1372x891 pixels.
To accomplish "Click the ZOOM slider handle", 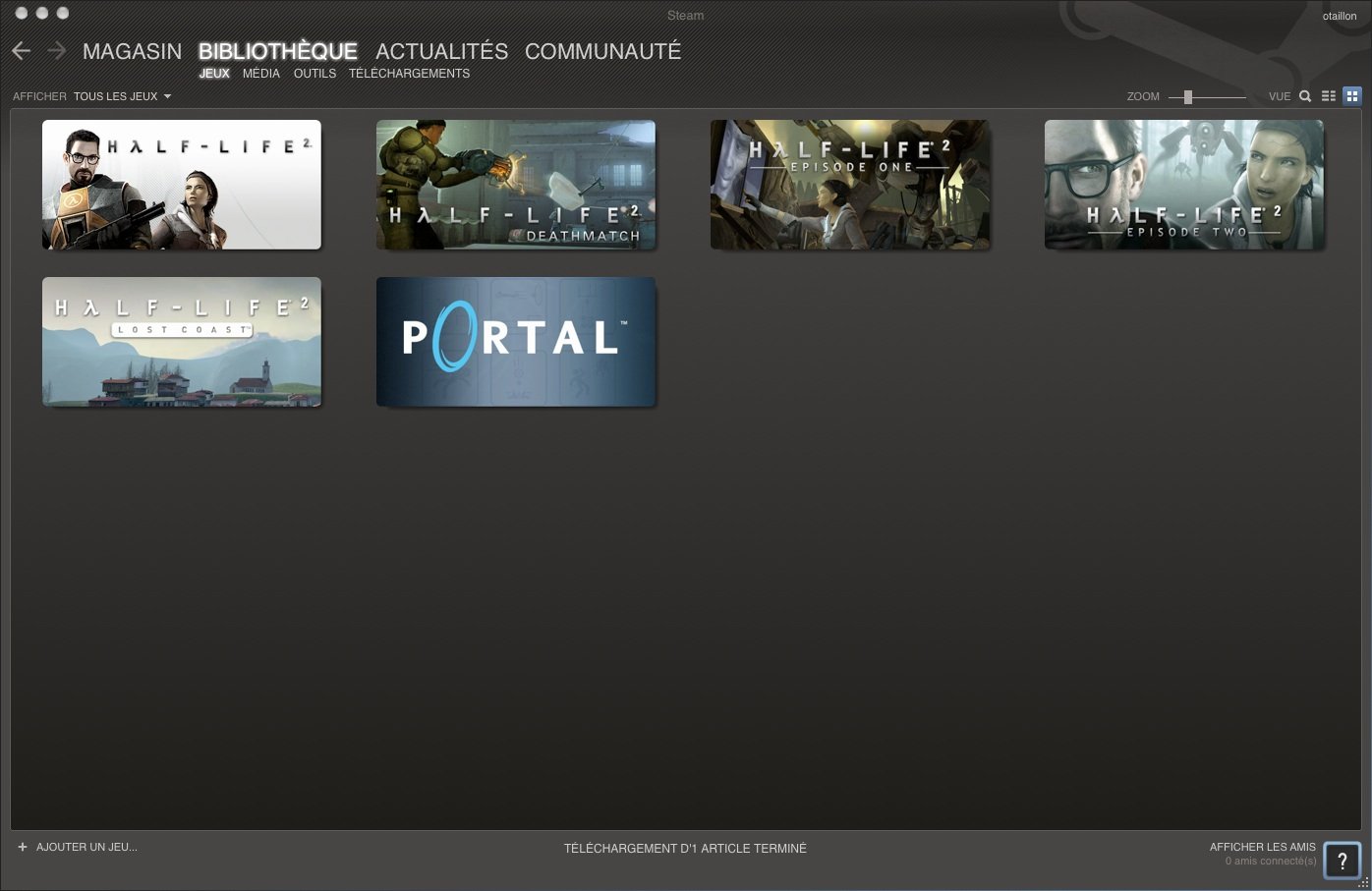I will [1188, 96].
